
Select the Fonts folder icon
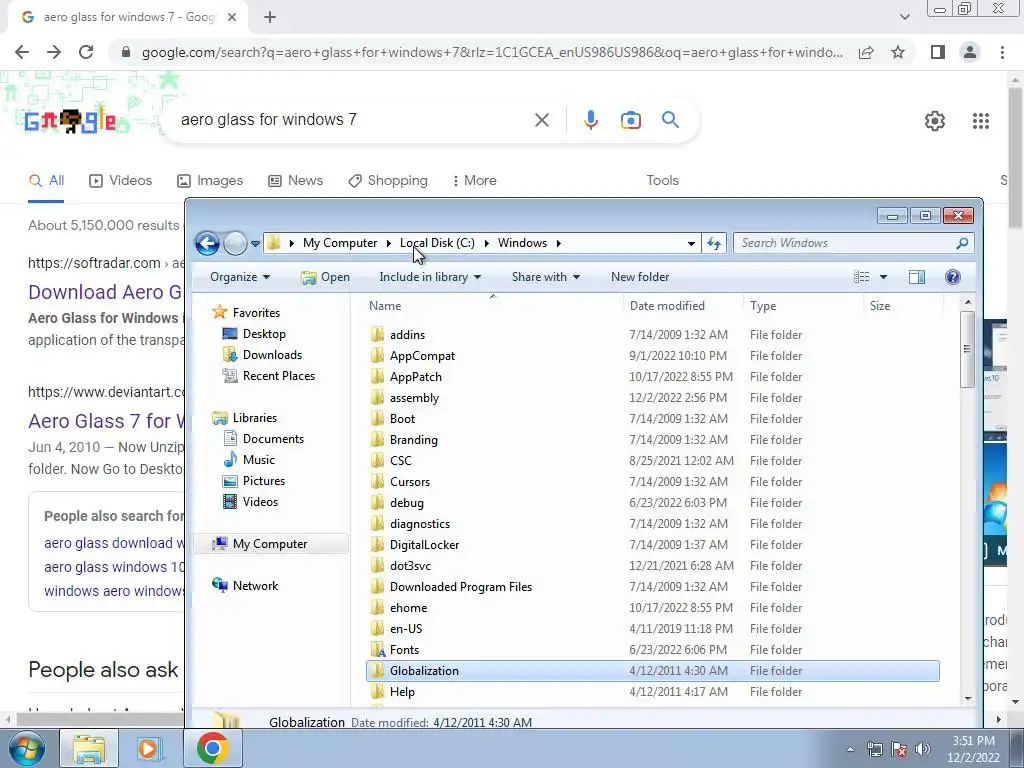point(377,650)
